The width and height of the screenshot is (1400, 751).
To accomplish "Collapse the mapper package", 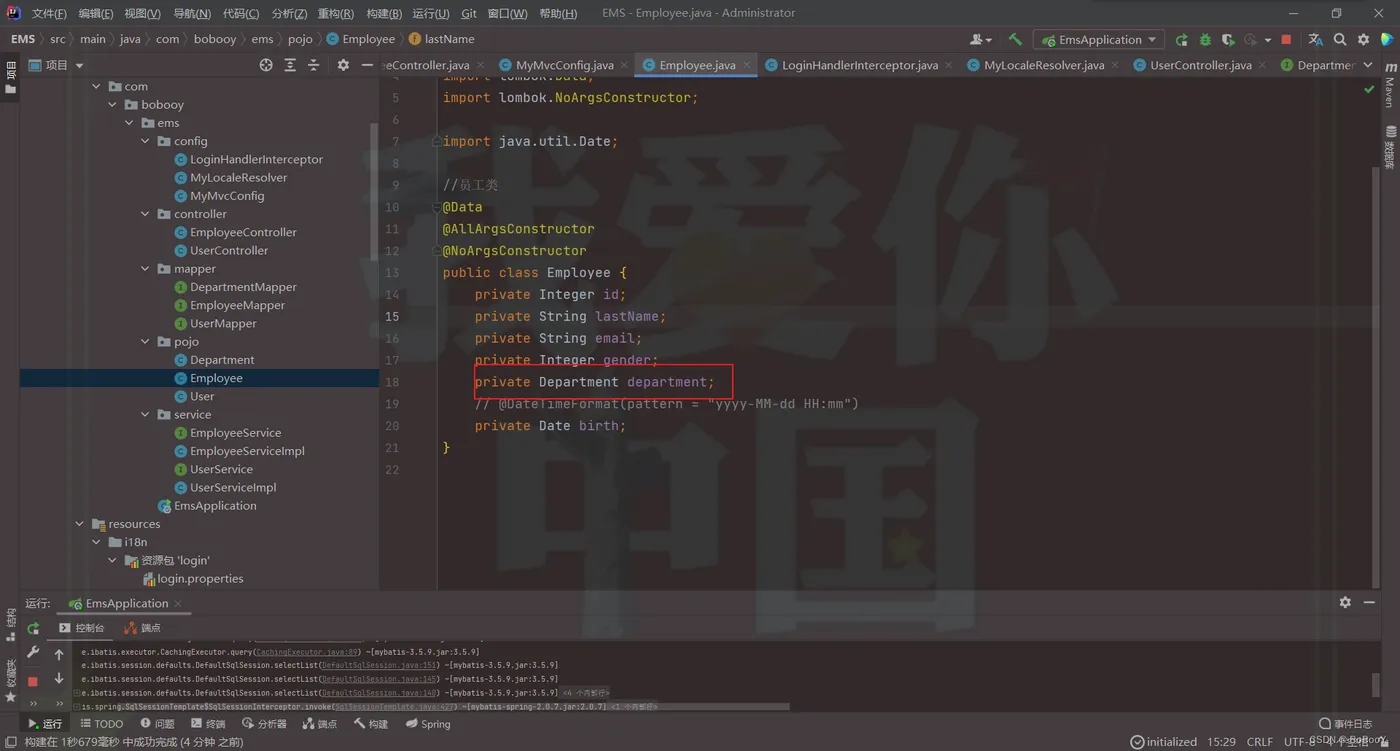I will (x=146, y=269).
